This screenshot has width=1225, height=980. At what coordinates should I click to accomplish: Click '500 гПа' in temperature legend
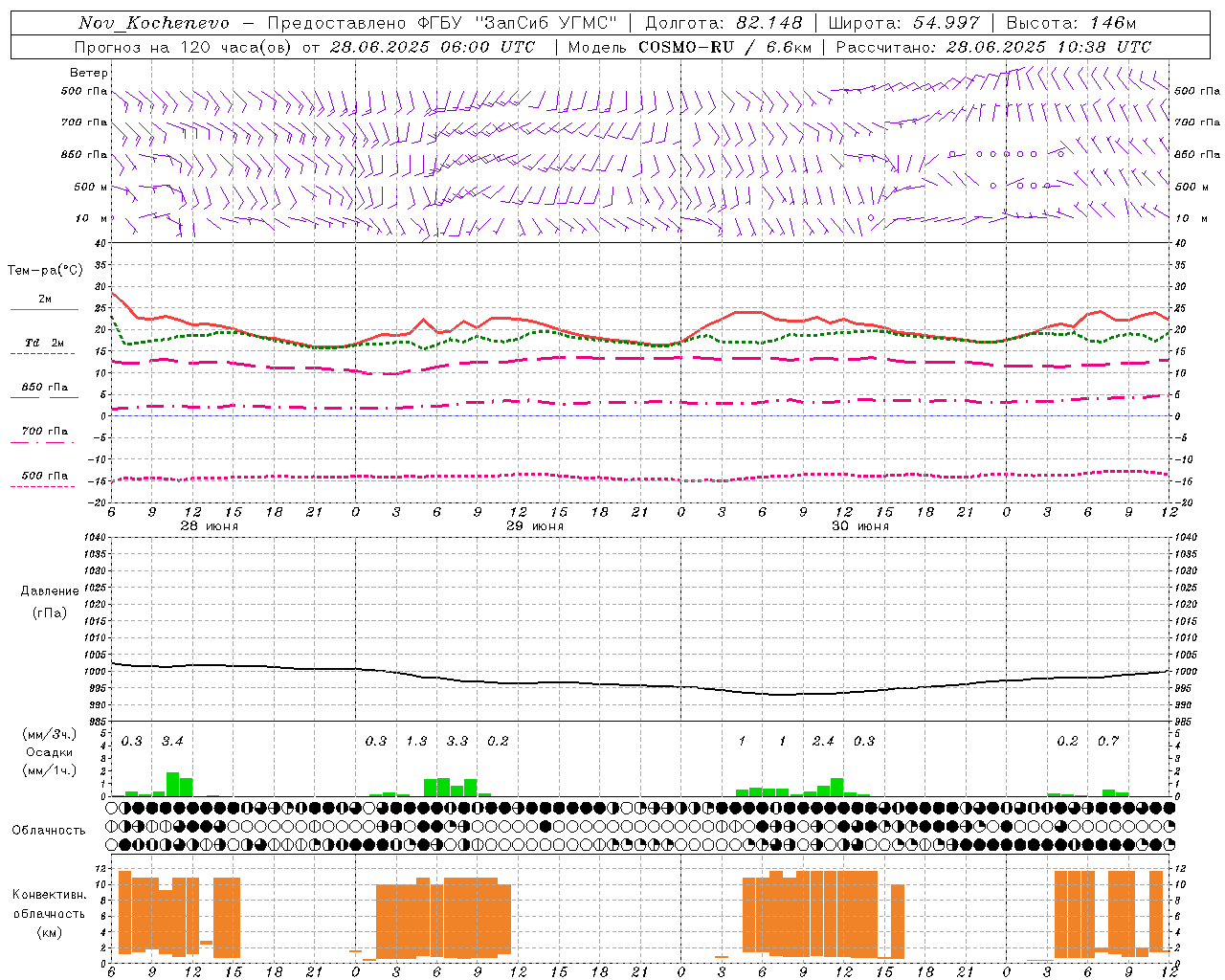(45, 476)
